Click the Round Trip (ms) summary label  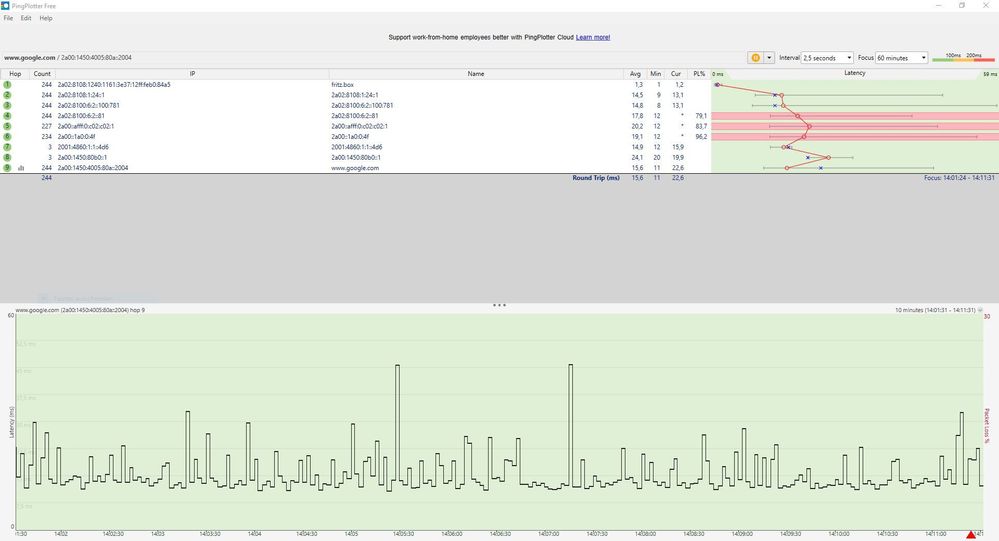tap(596, 178)
